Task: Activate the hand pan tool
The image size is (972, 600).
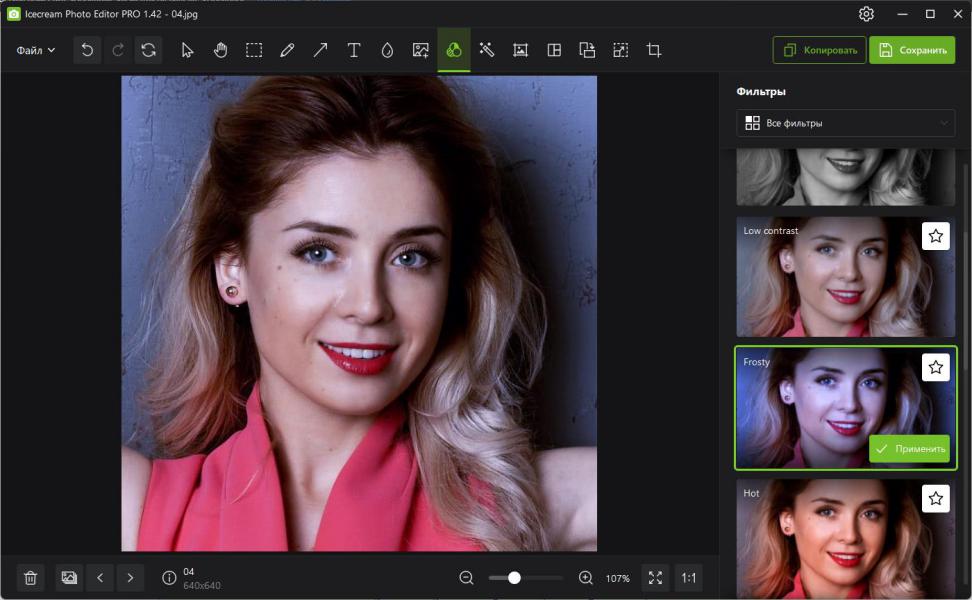Action: coord(221,50)
